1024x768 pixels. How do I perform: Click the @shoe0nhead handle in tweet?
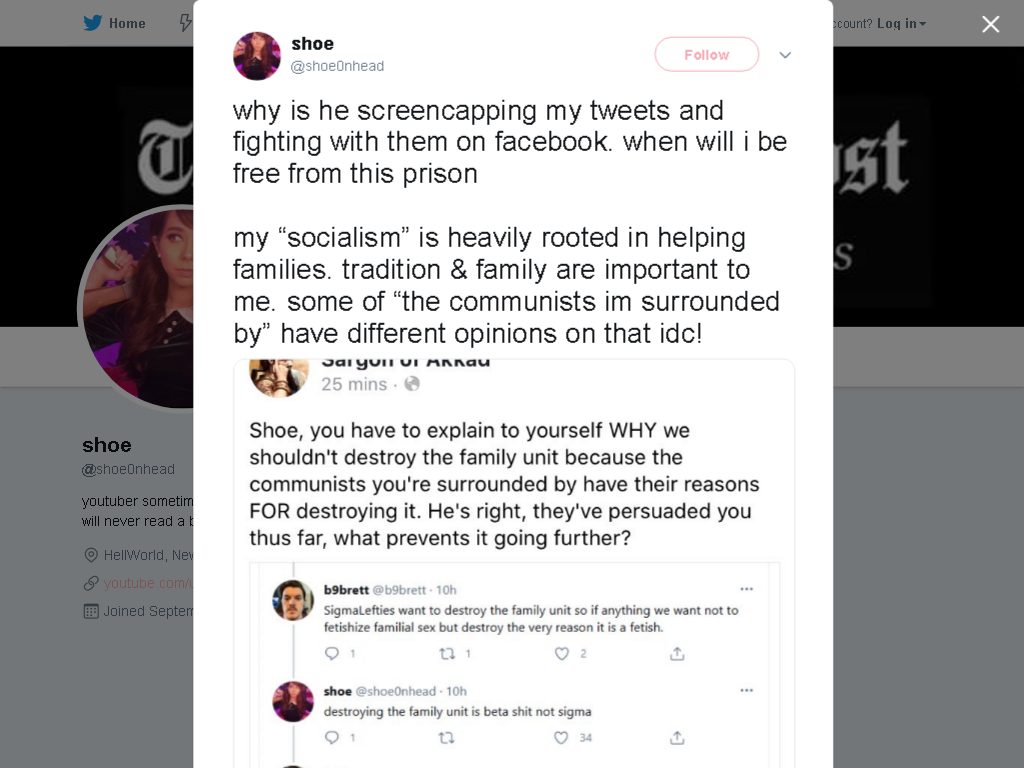337,66
